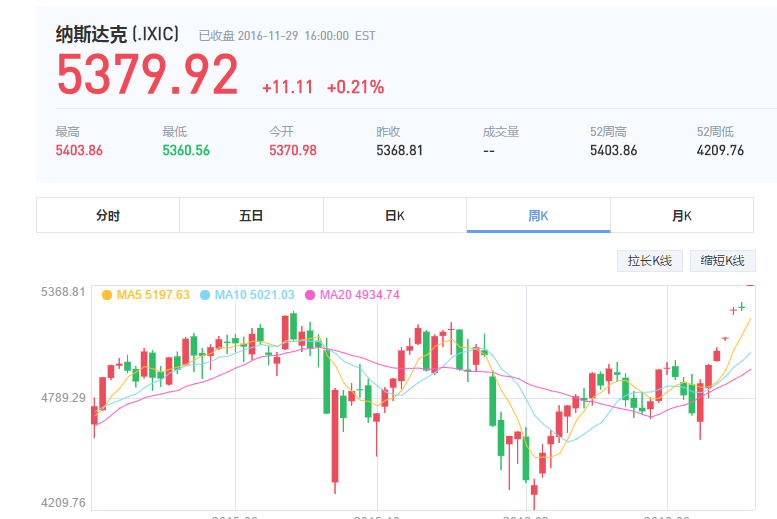This screenshot has width=777, height=519.
Task: Click the pink MA20 legend dot
Action: [310, 295]
